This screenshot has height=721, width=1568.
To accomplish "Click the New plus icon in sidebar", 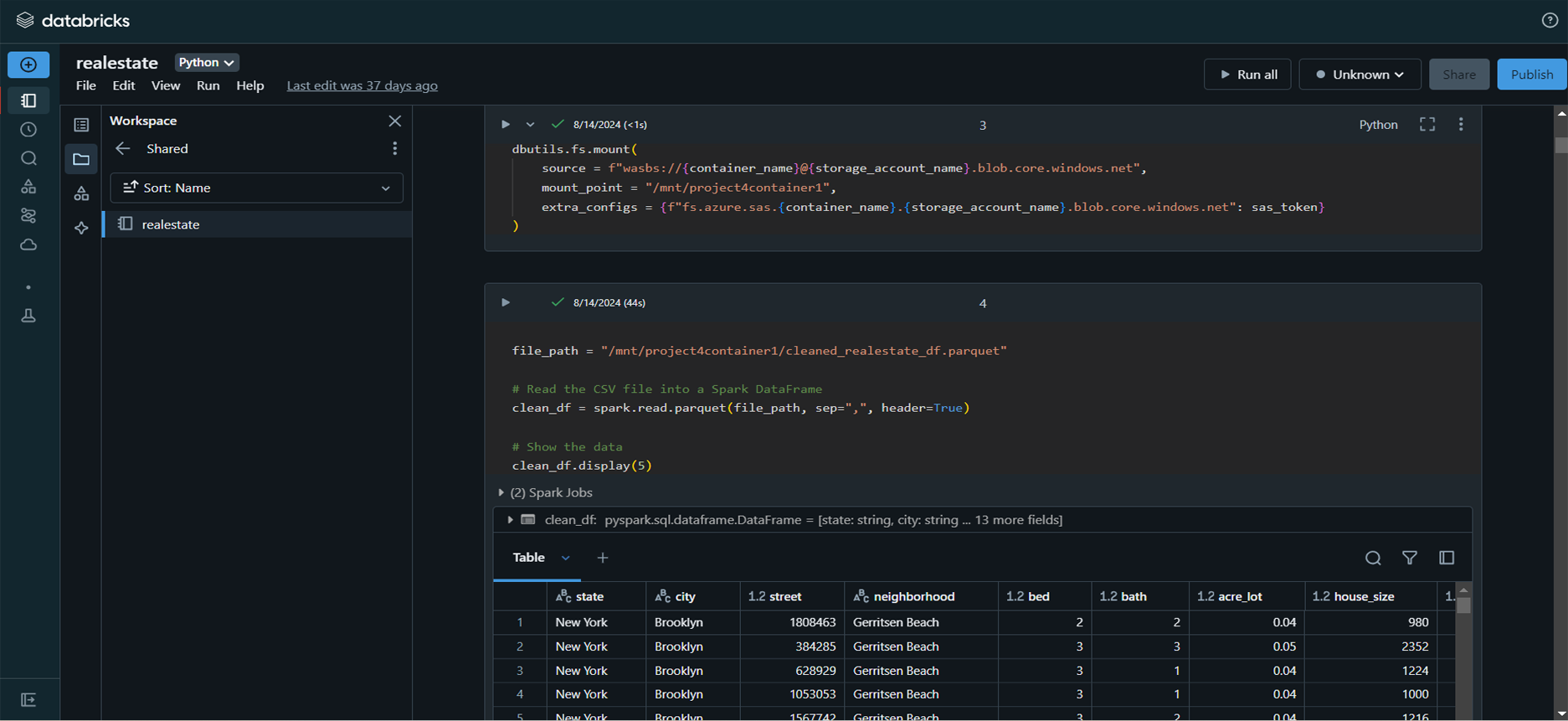I will 28,64.
